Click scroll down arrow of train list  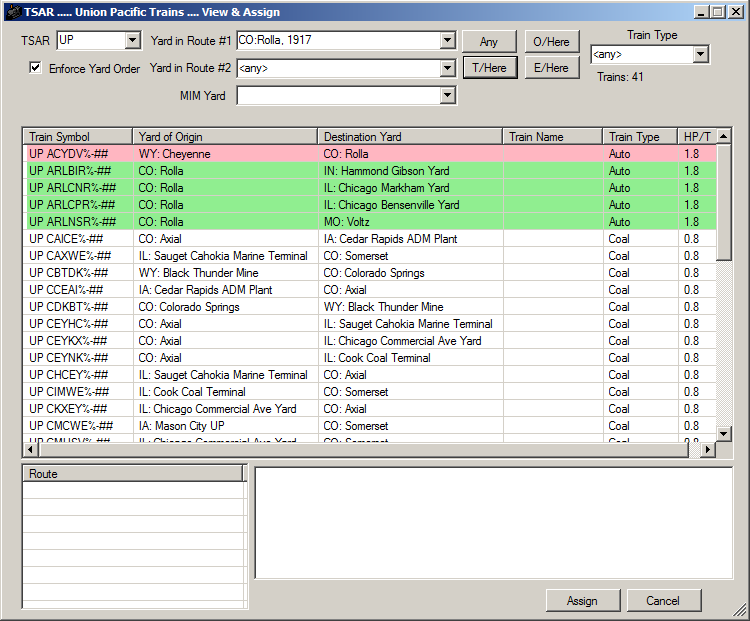[724, 433]
